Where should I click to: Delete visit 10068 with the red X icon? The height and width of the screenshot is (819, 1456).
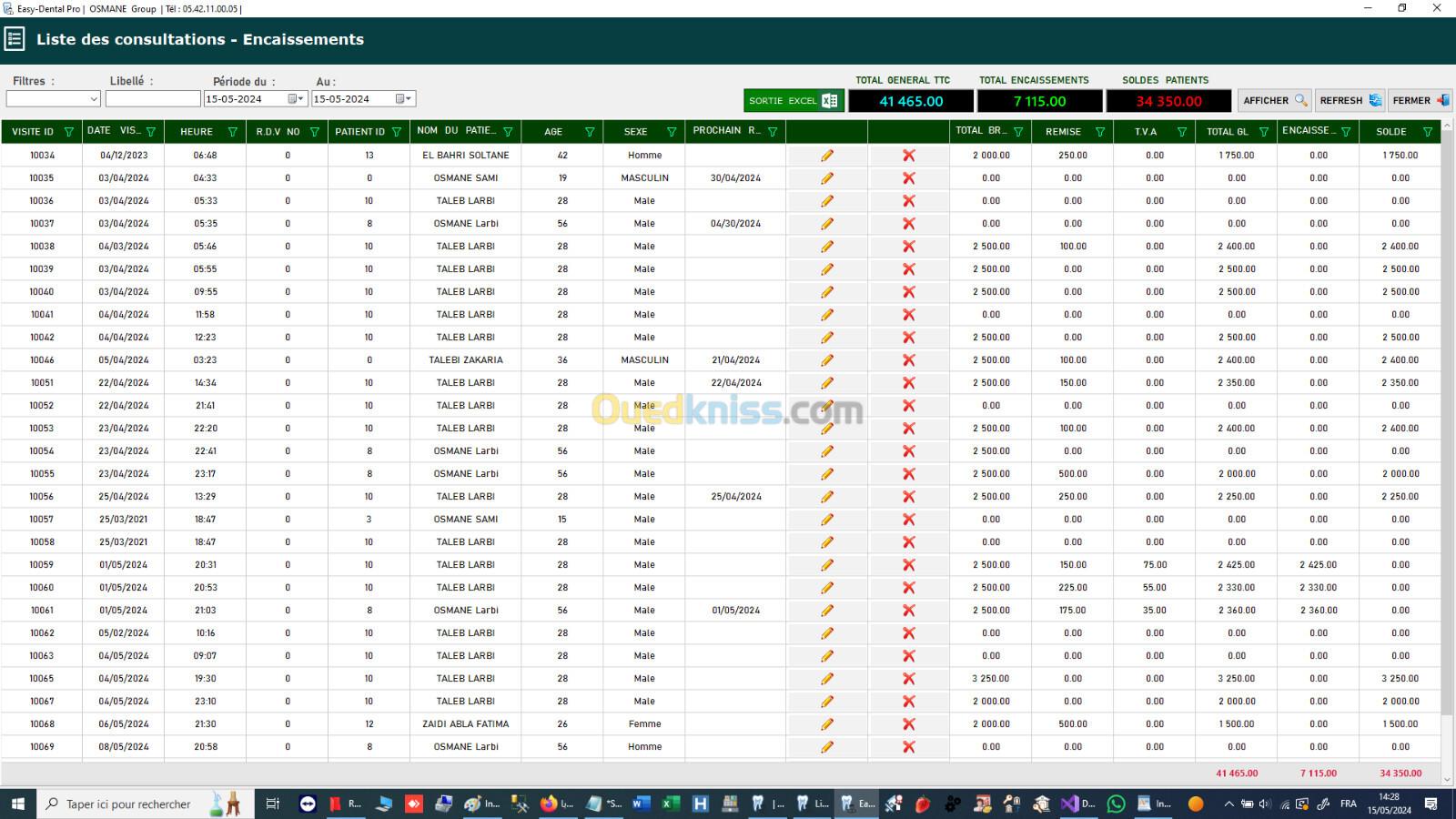click(x=908, y=724)
